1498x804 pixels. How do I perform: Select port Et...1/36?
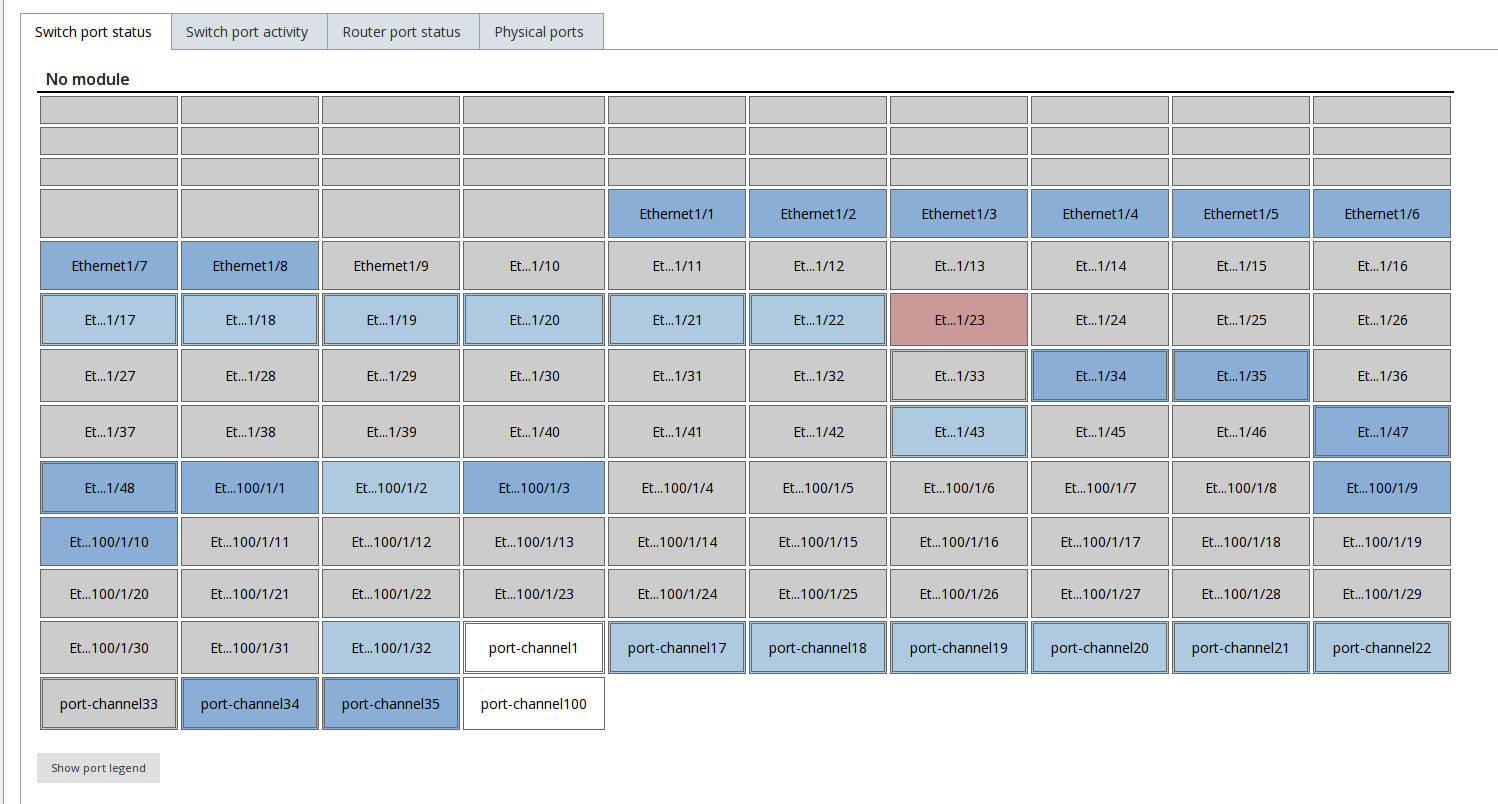(1382, 376)
